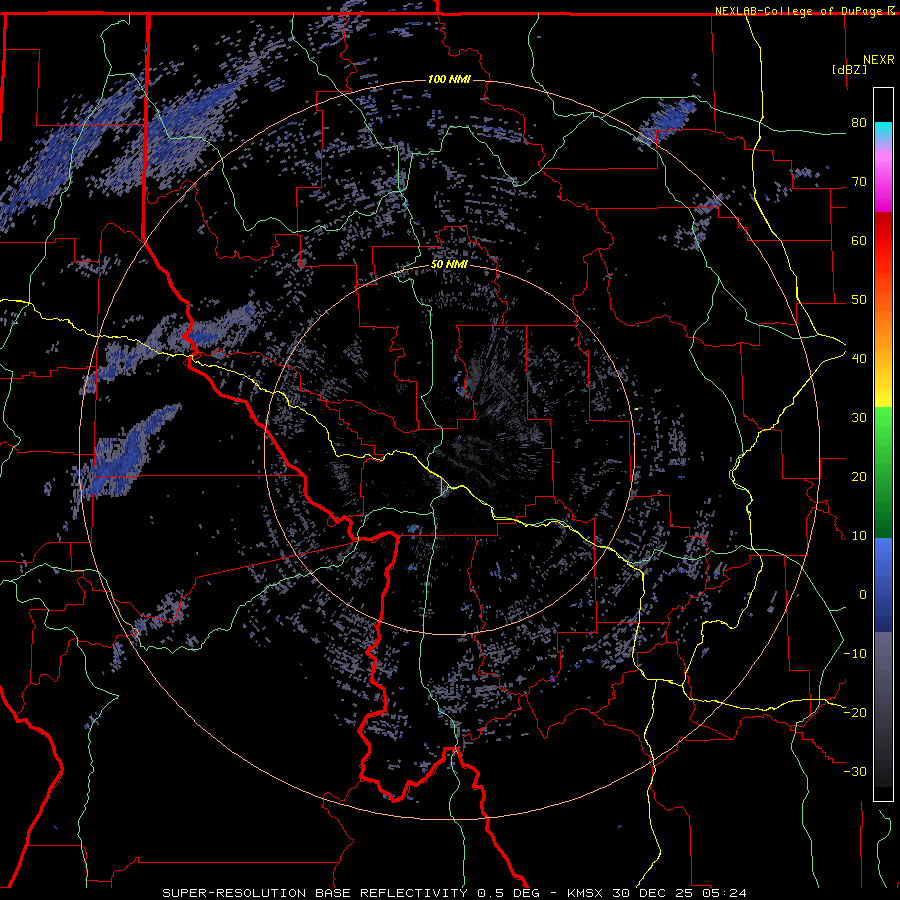Click the 100 NMI range ring label
The image size is (900, 900).
(x=449, y=79)
